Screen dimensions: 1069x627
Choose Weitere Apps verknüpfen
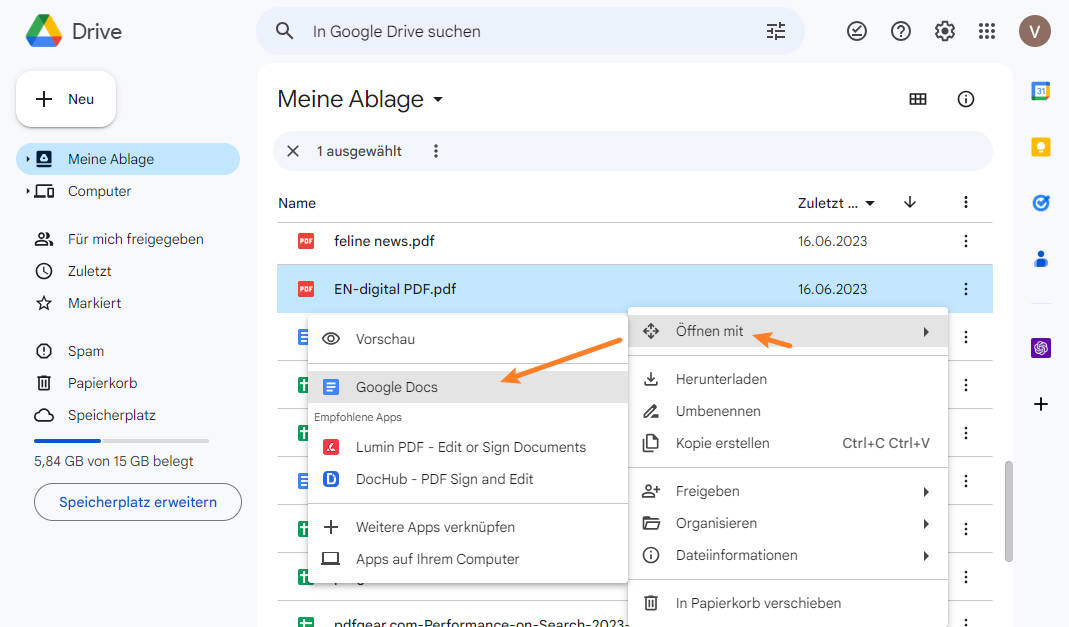468,527
